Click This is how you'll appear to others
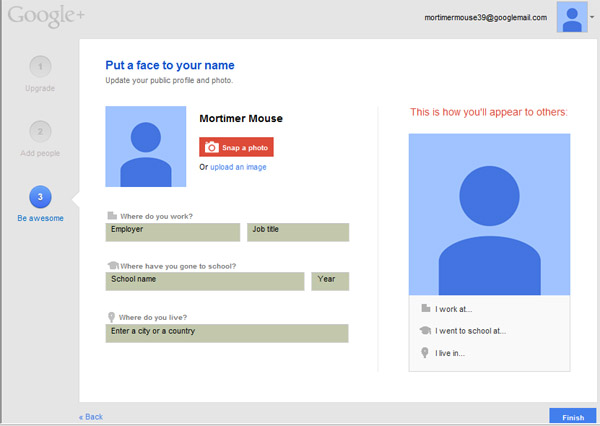The image size is (600, 426). tap(489, 112)
